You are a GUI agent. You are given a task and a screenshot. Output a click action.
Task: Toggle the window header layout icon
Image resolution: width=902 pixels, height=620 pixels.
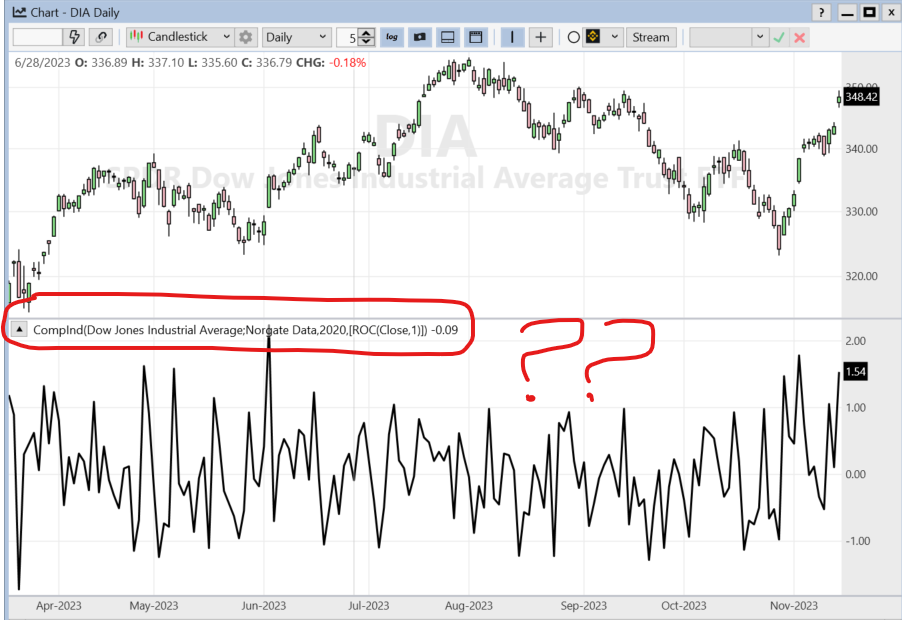[x=475, y=37]
